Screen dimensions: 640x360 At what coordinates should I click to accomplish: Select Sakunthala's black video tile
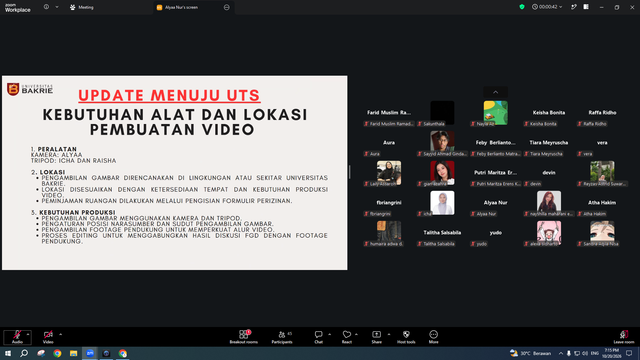[442, 113]
